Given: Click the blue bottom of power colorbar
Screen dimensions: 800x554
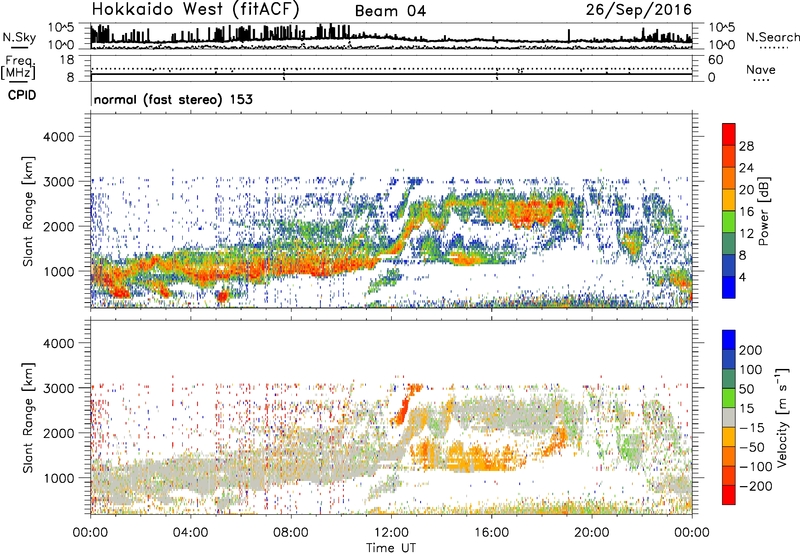Looking at the screenshot, I should [729, 287].
